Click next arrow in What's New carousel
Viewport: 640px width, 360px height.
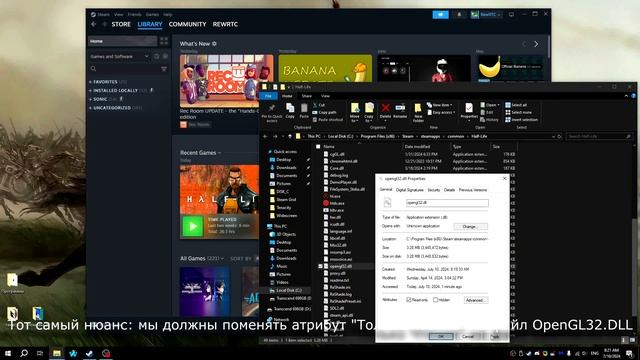(x=536, y=44)
